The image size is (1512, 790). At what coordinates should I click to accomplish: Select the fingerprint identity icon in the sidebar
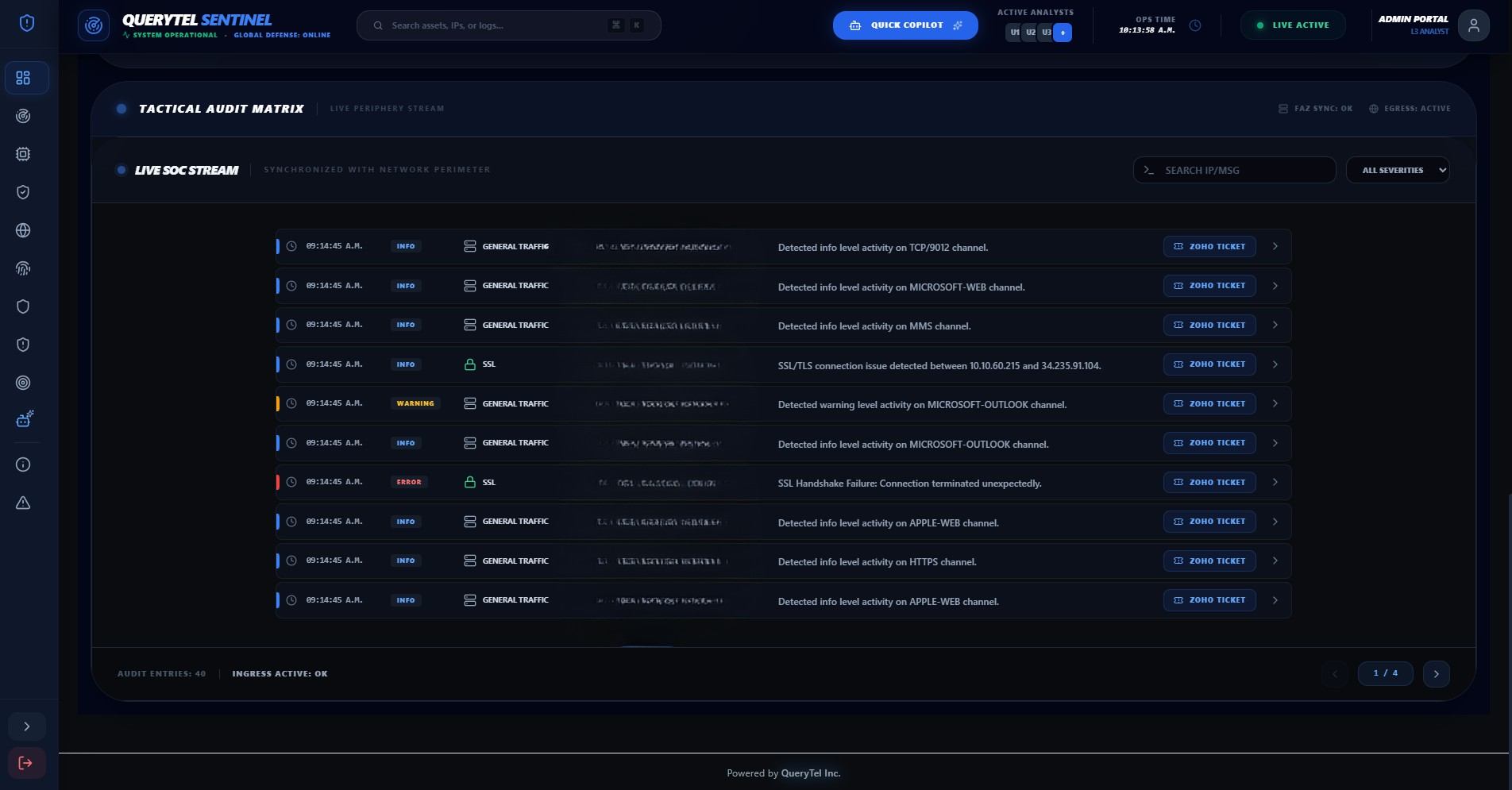[23, 268]
